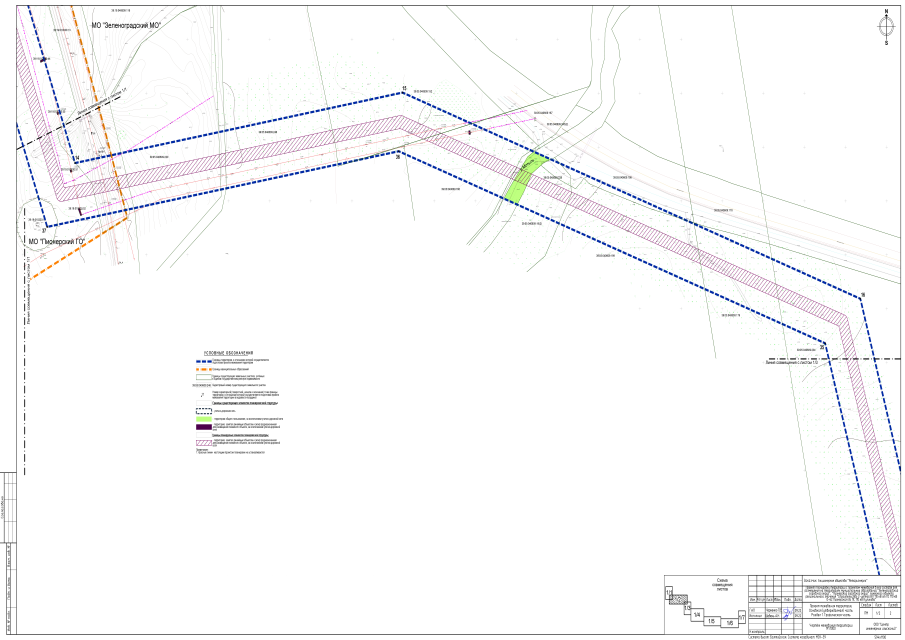
Task: Click the orange dashed line legend sample
Action: [204, 369]
